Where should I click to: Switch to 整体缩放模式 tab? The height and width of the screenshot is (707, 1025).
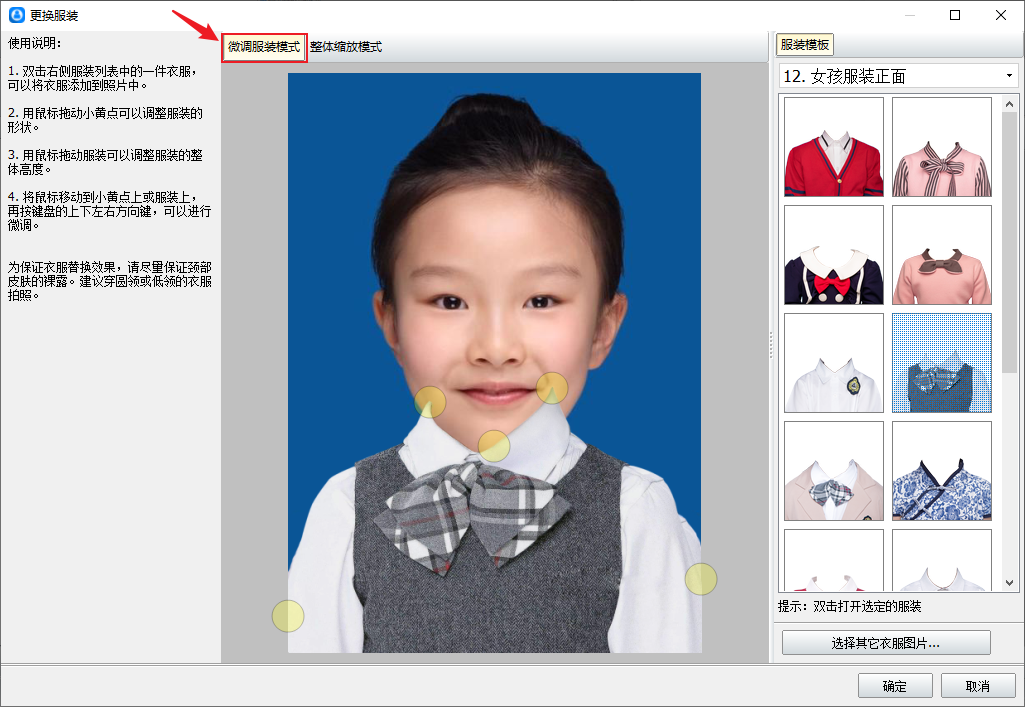346,47
